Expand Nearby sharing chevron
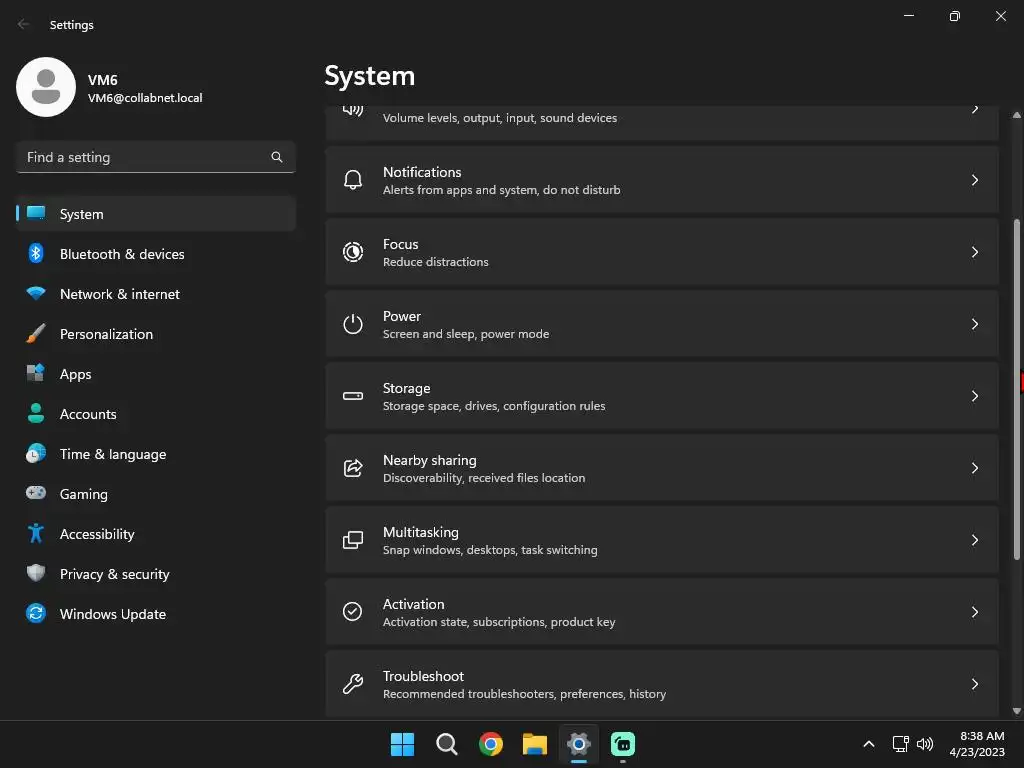This screenshot has height=768, width=1024. [975, 468]
